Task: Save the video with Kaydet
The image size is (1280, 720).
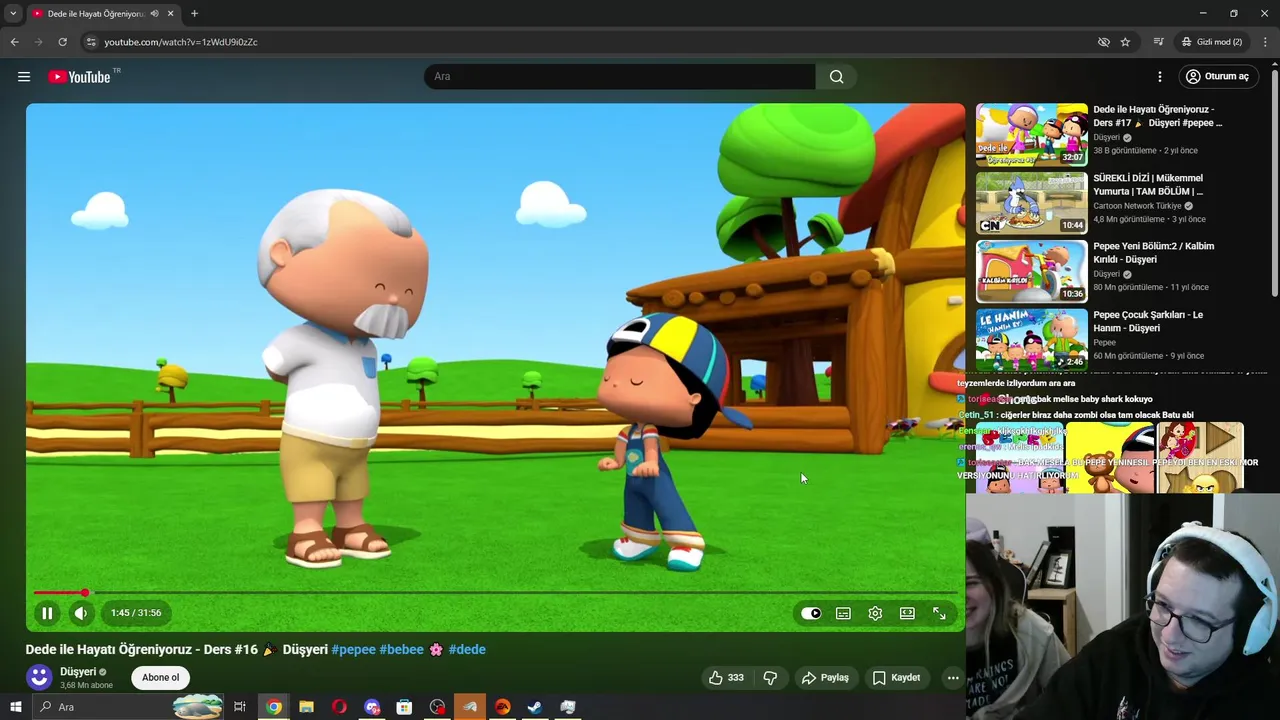Action: coord(896,677)
